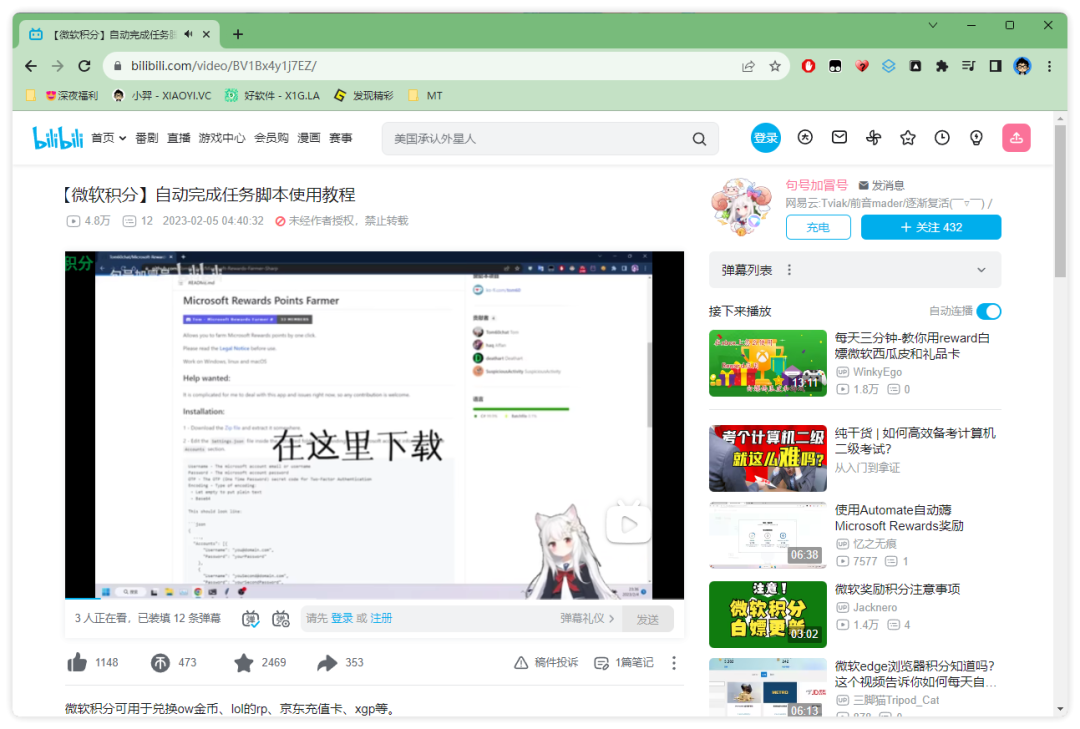
Task: Click the video player progress bar
Action: coord(374,597)
